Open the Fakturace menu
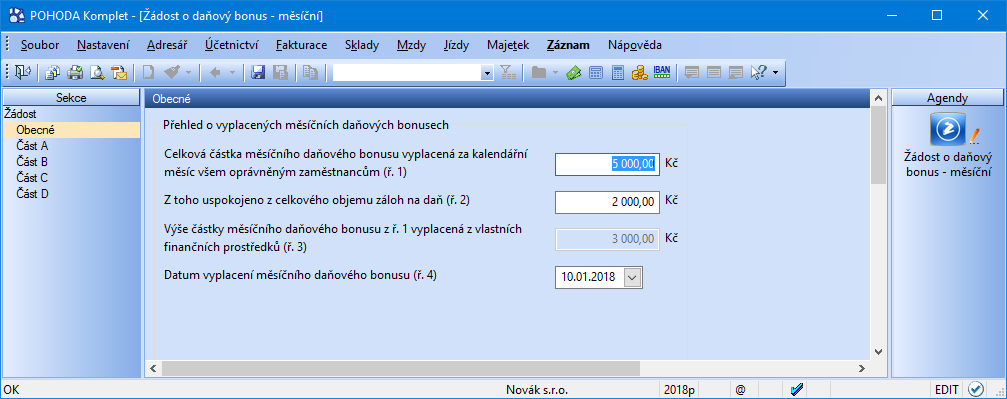The width and height of the screenshot is (1007, 399). coord(302,45)
